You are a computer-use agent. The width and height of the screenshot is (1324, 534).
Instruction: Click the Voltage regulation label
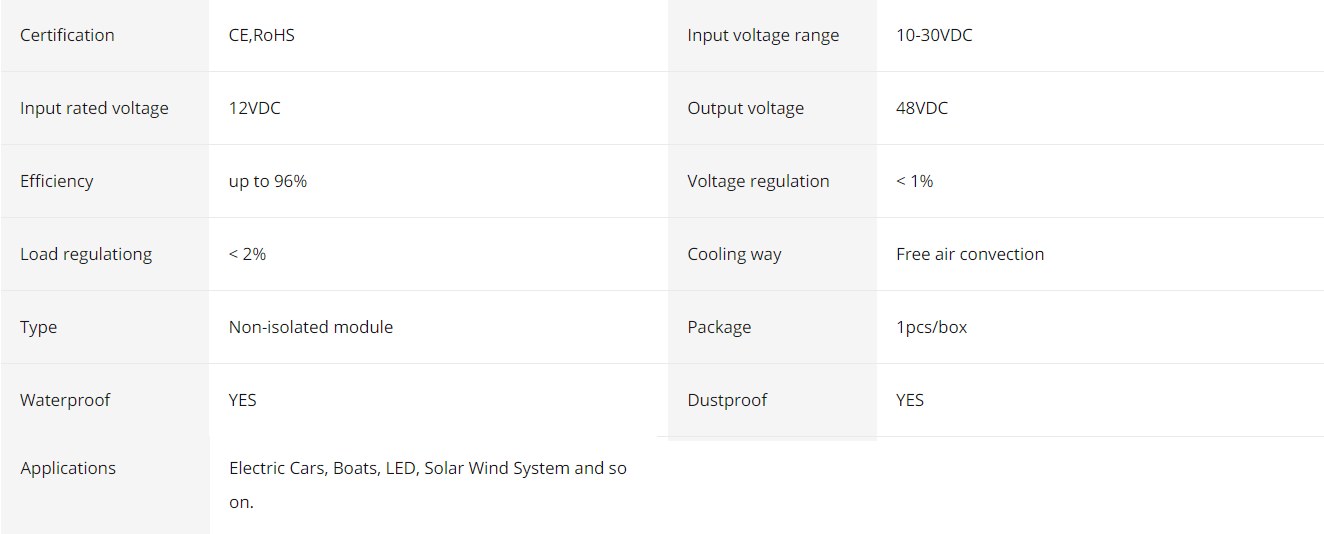tap(758, 181)
